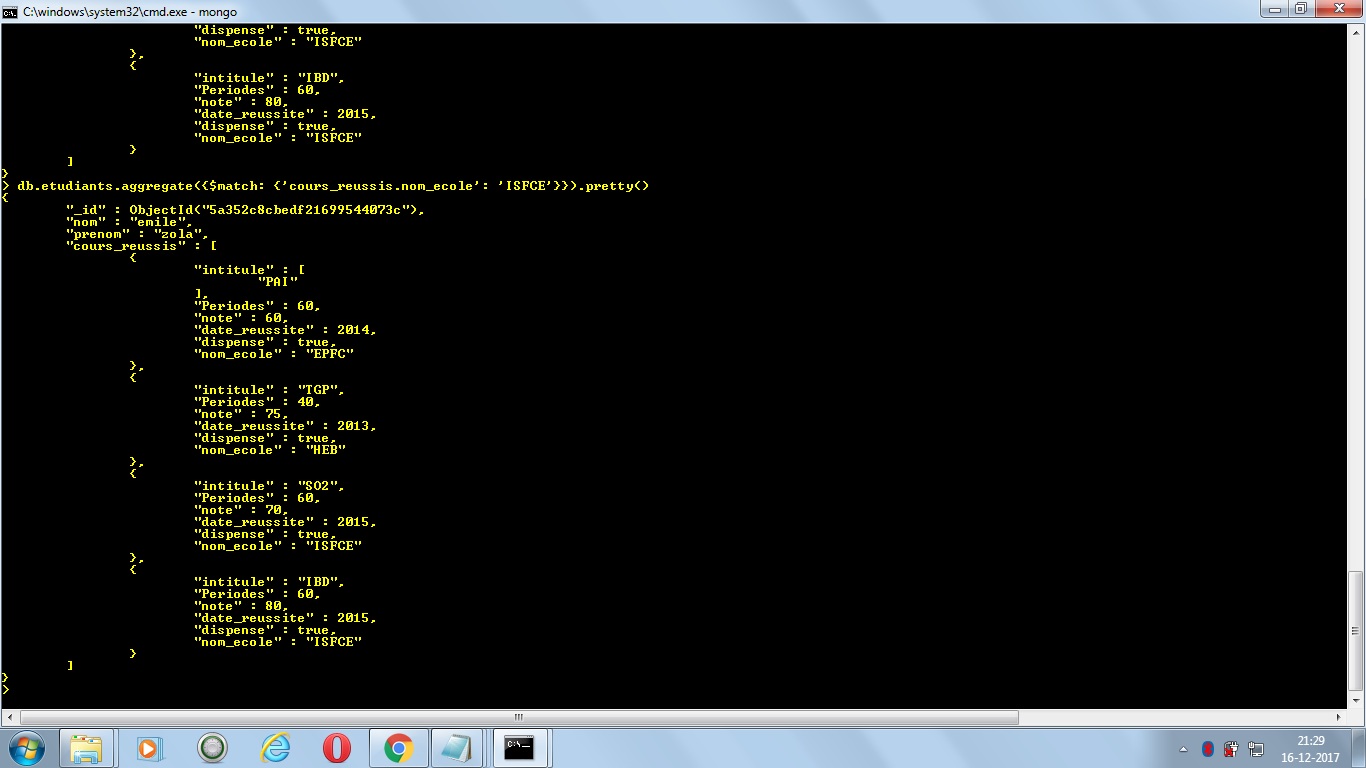Restore down the cmd.exe window
The image size is (1366, 768).
click(1300, 9)
